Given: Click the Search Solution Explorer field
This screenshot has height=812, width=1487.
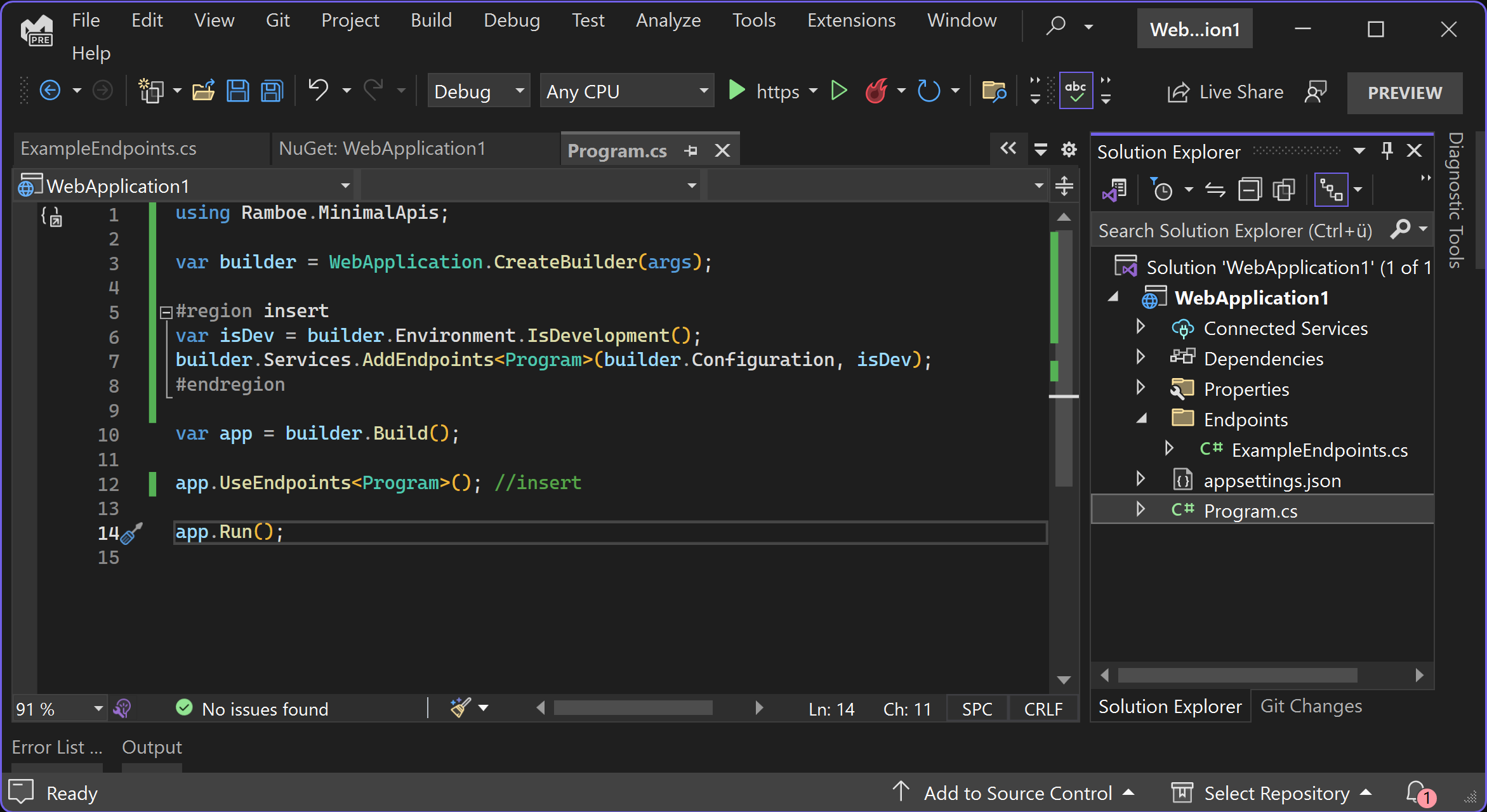Looking at the screenshot, I should click(1234, 231).
